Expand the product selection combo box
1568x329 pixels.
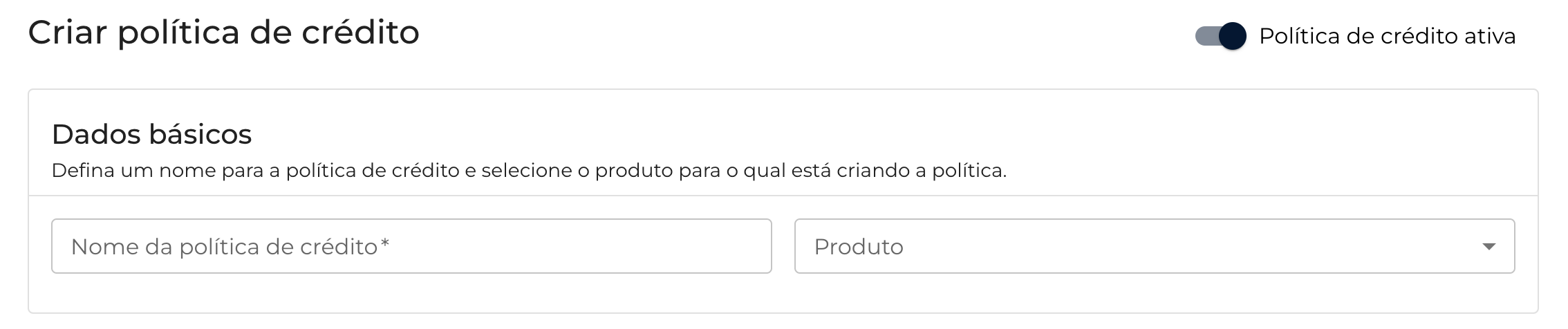[x=1154, y=247]
